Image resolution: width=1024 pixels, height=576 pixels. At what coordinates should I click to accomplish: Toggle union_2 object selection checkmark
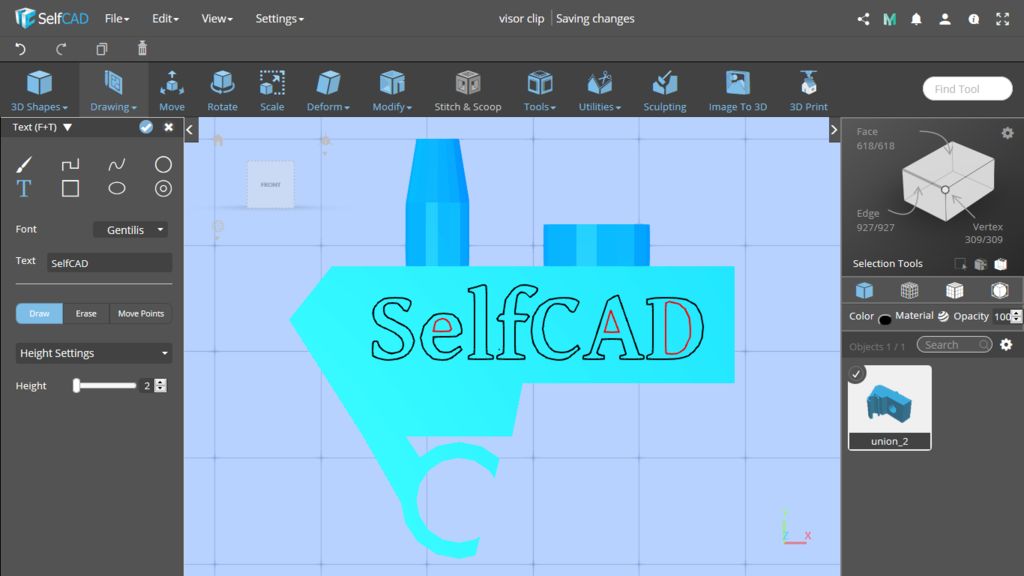pyautogui.click(x=856, y=374)
